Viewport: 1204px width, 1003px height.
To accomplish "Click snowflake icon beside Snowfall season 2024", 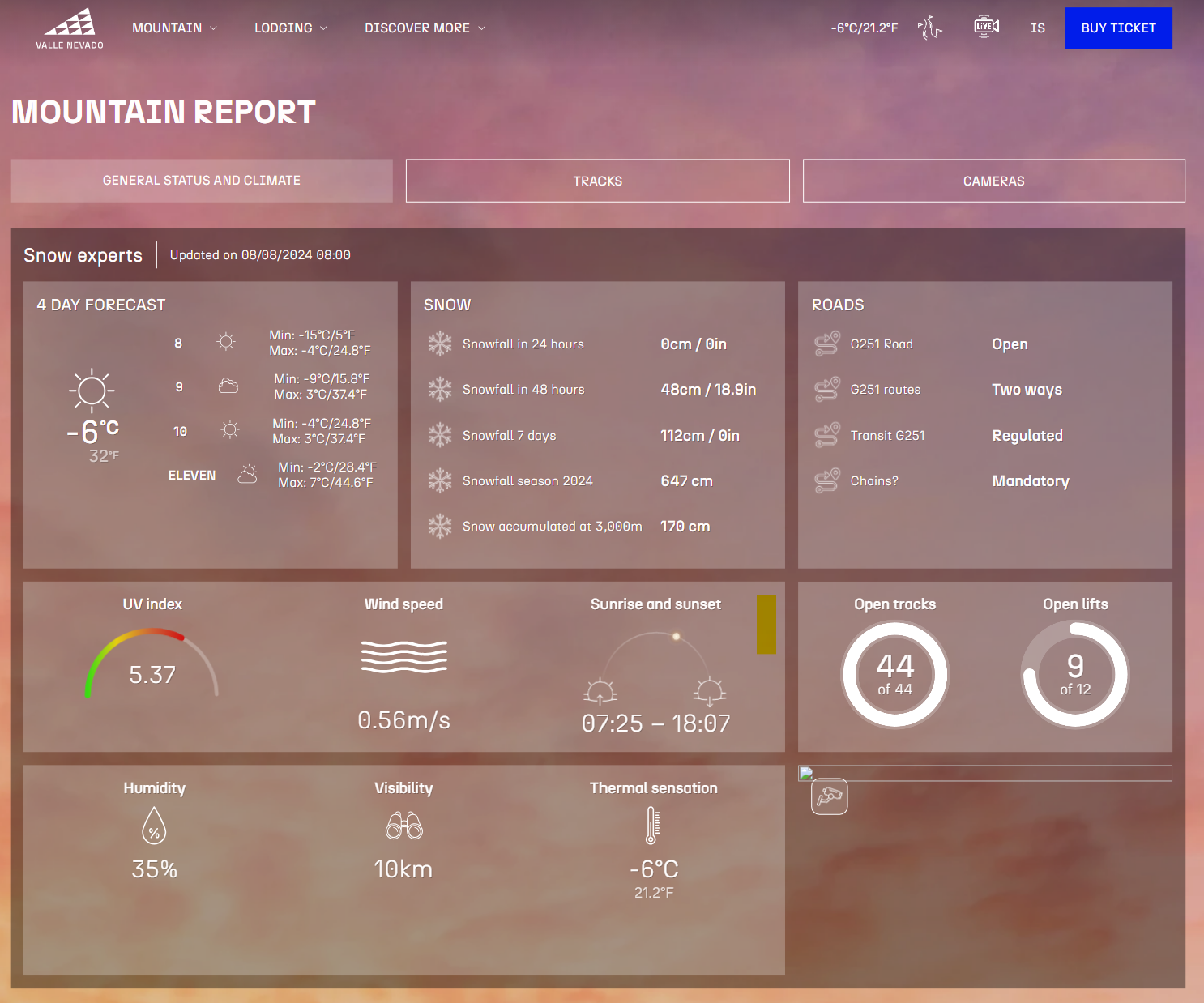I will coord(440,480).
